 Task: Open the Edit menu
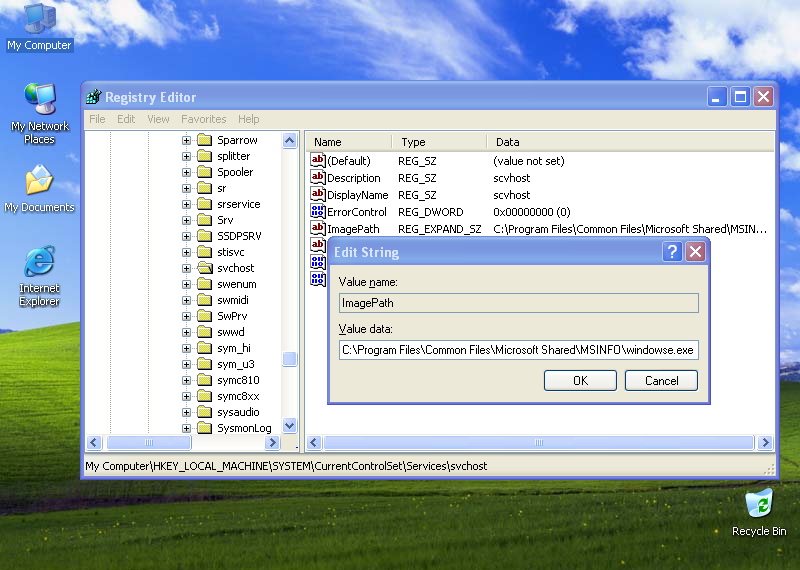(x=126, y=119)
